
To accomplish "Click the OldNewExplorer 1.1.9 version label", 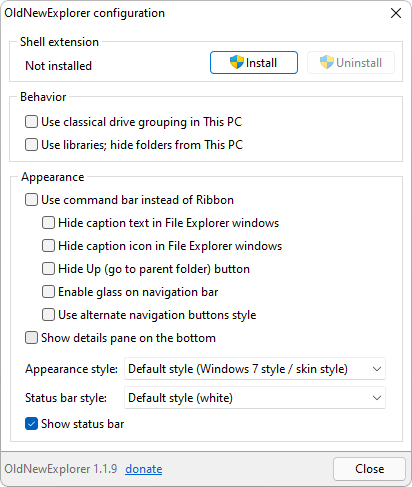I will [x=61, y=469].
